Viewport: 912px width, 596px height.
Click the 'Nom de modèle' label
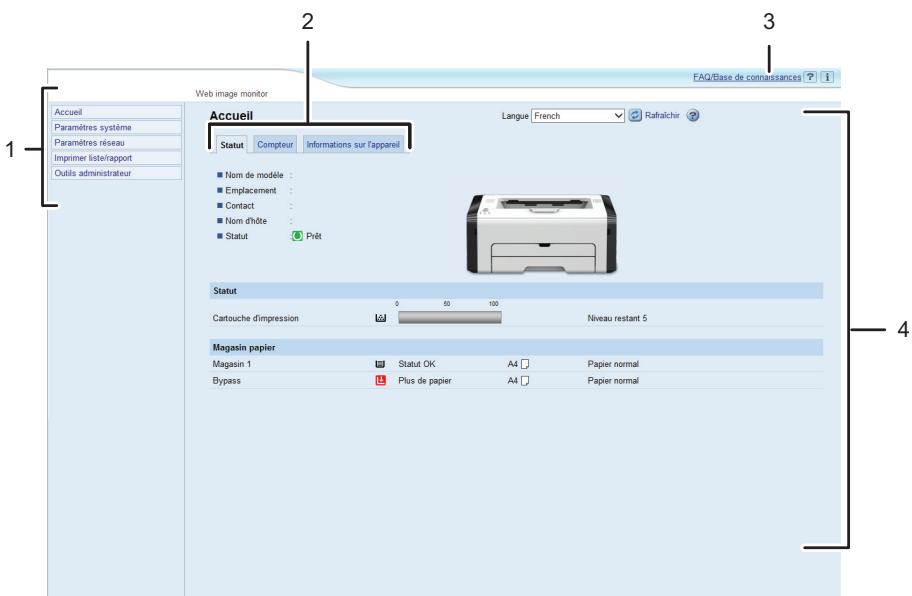pos(254,175)
